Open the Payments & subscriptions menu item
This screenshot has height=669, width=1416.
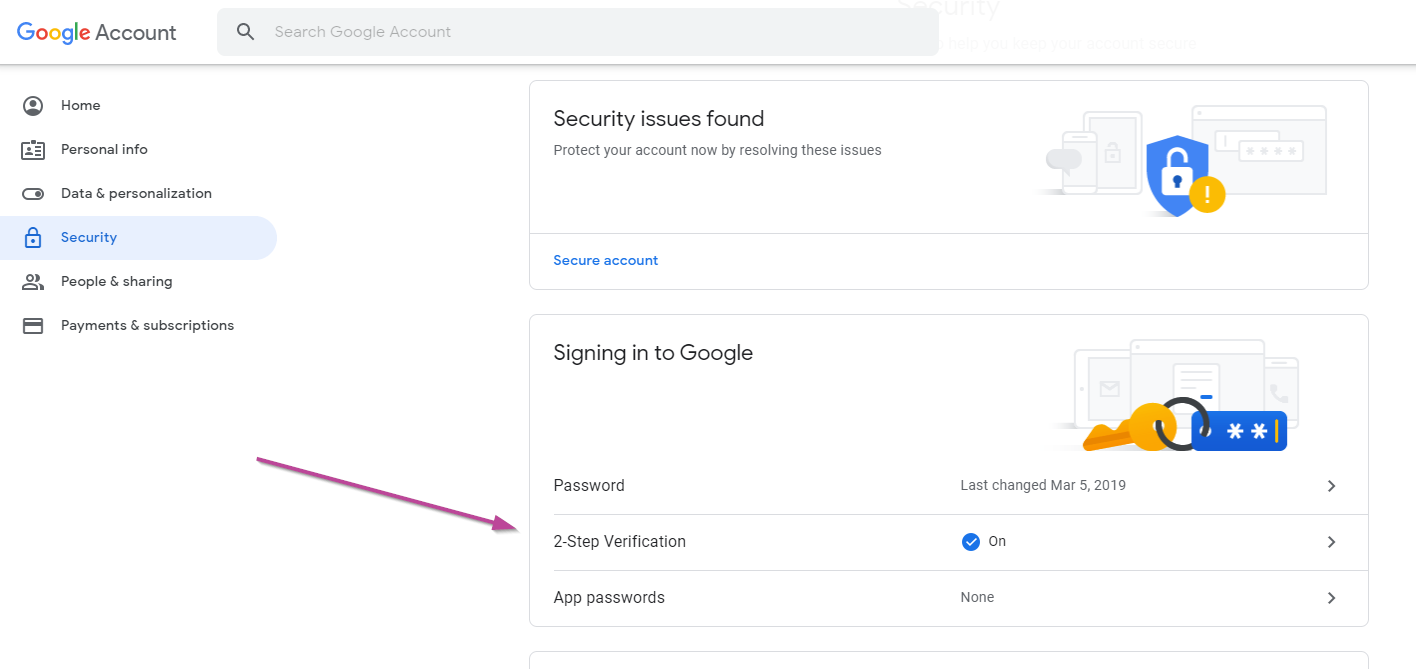point(147,326)
